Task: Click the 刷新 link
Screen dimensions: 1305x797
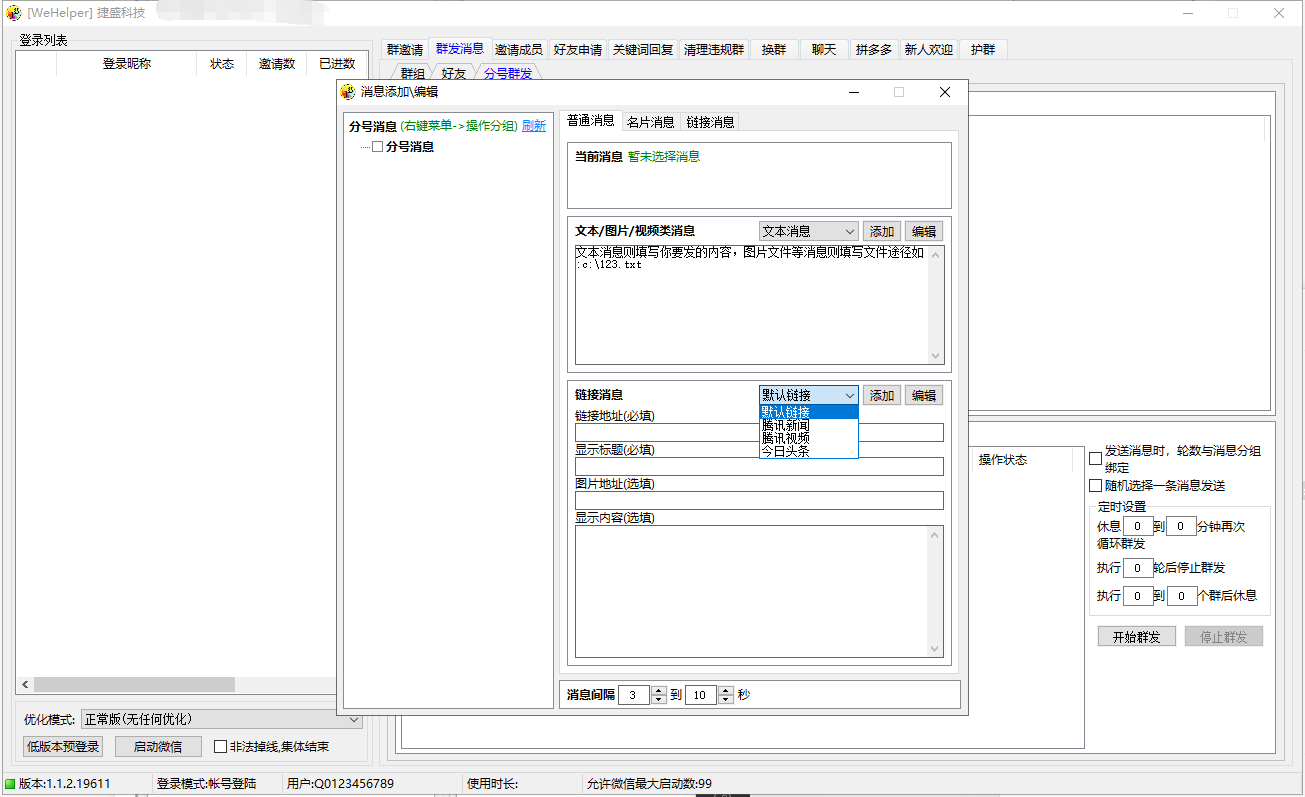Action: click(x=534, y=126)
